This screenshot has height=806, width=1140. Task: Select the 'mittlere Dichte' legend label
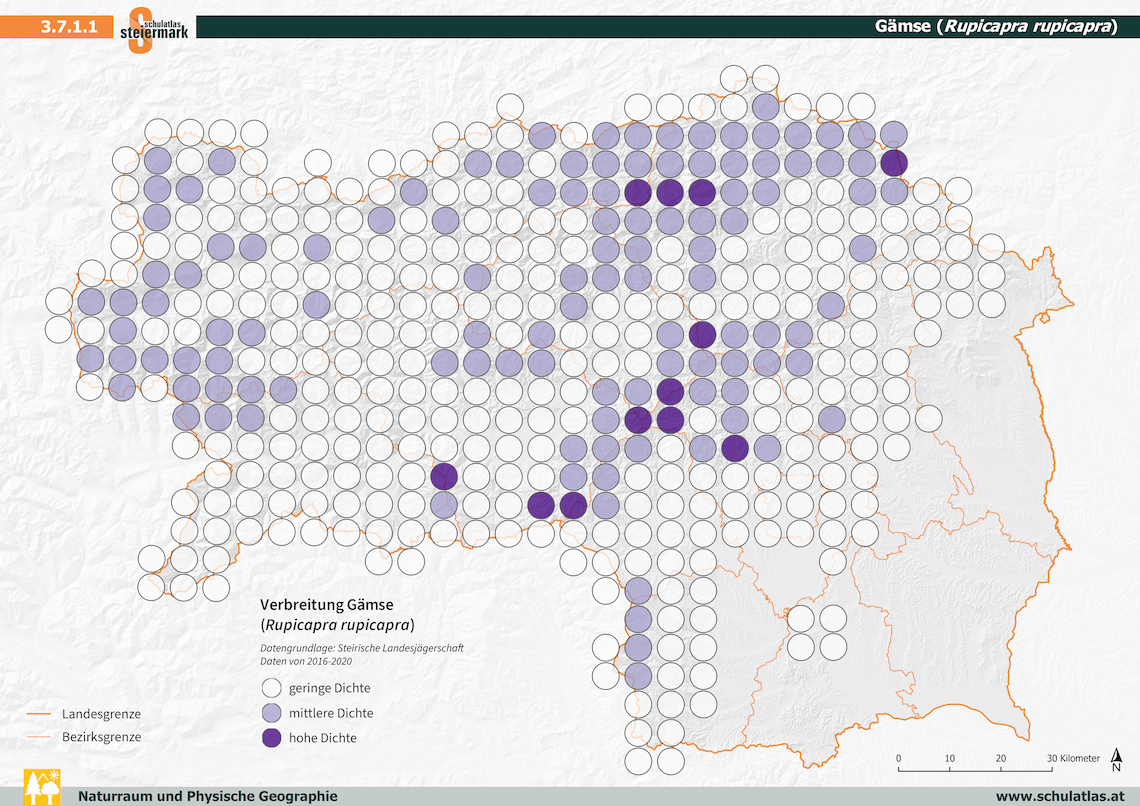coord(331,713)
